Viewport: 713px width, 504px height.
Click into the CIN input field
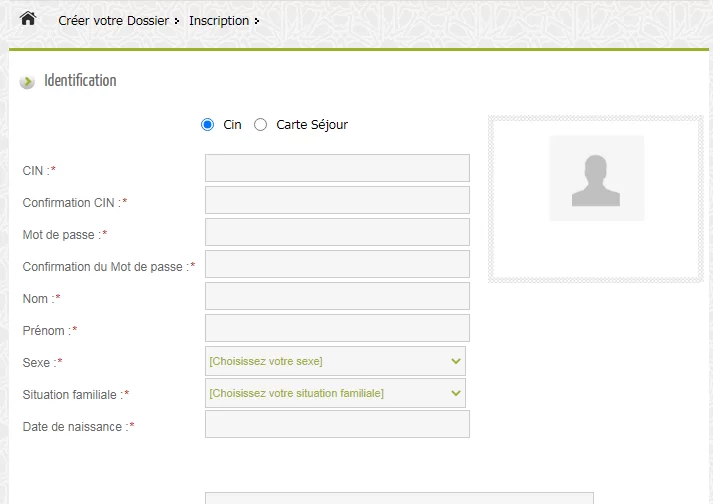click(337, 168)
